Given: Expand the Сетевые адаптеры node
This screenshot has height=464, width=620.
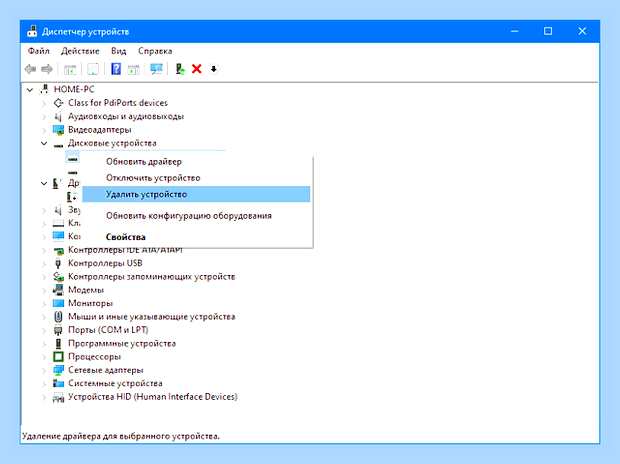Looking at the screenshot, I should (44, 371).
